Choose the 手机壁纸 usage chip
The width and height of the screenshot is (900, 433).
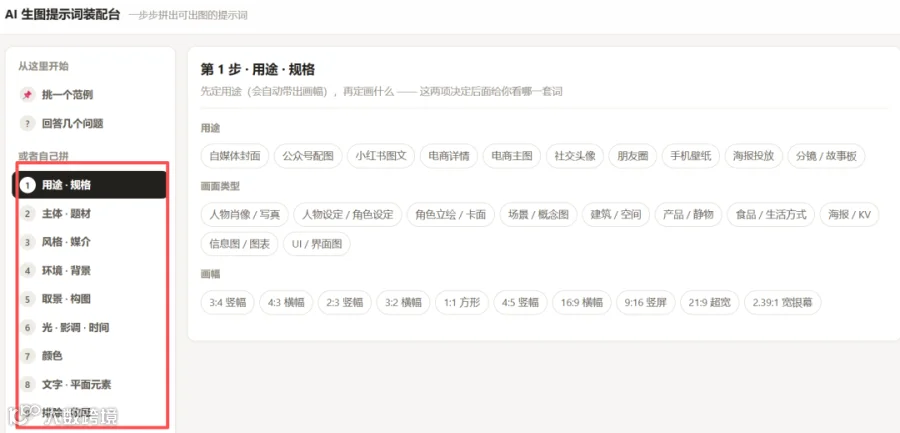(x=690, y=156)
